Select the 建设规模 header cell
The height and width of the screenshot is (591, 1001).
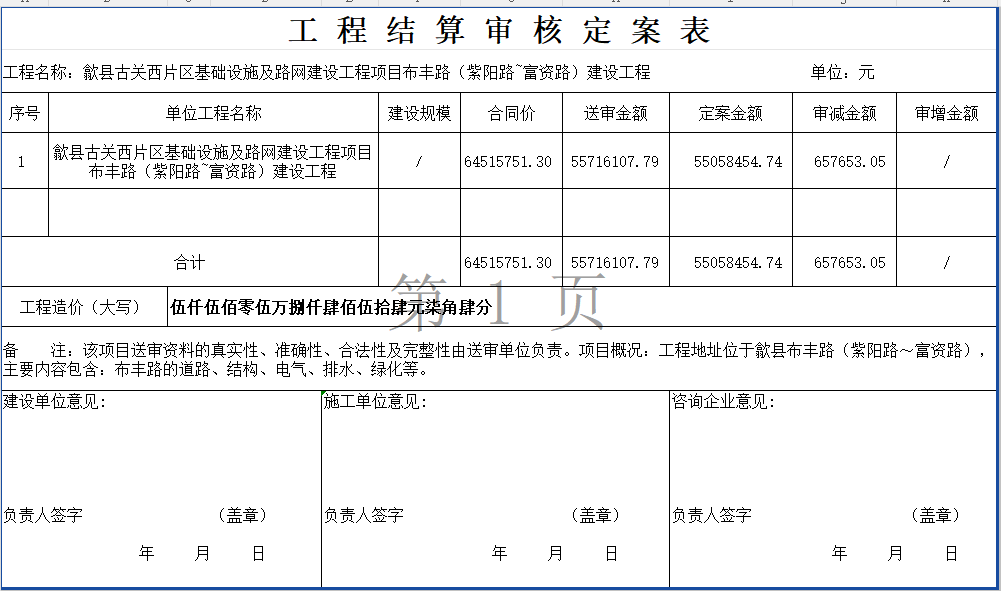point(419,114)
